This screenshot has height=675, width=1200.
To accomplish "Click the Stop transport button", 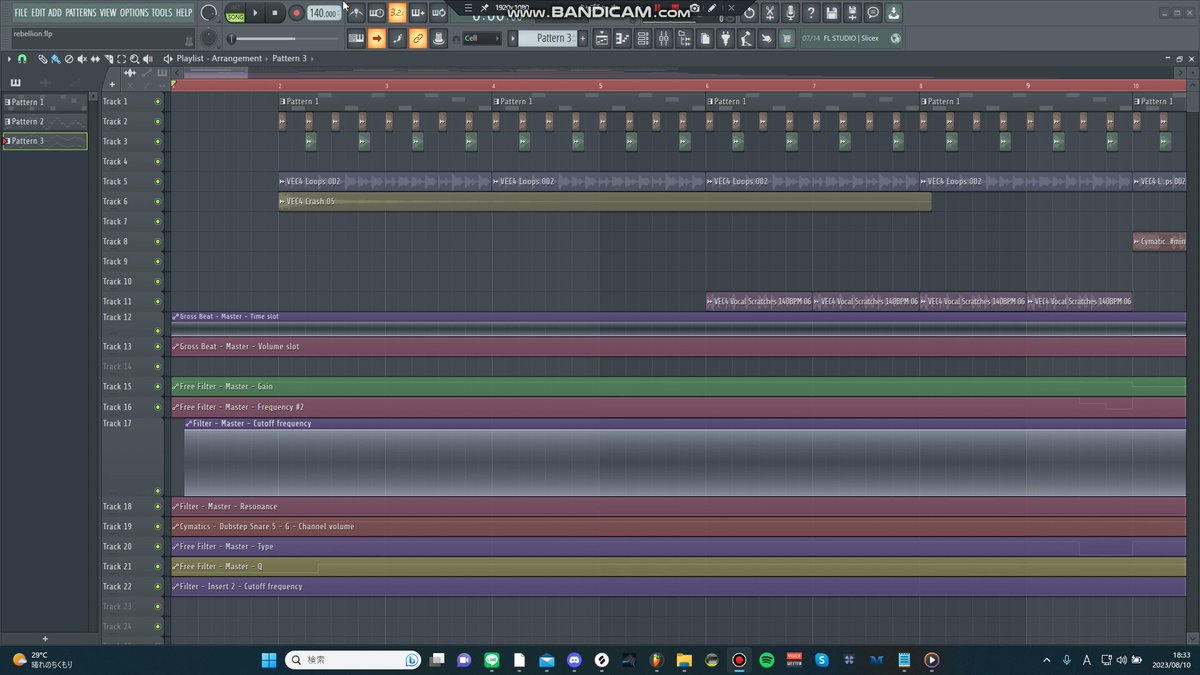I will pyautogui.click(x=275, y=13).
